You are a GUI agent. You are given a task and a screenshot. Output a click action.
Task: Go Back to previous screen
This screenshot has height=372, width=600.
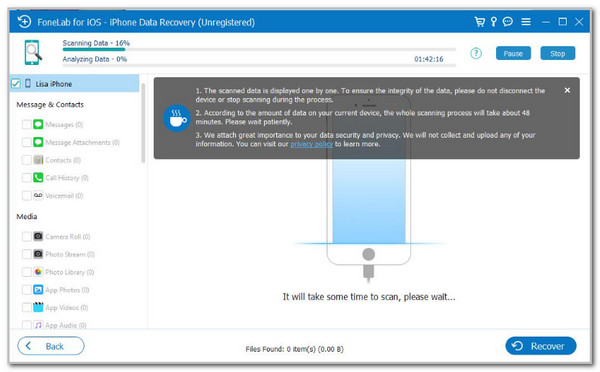click(x=51, y=346)
